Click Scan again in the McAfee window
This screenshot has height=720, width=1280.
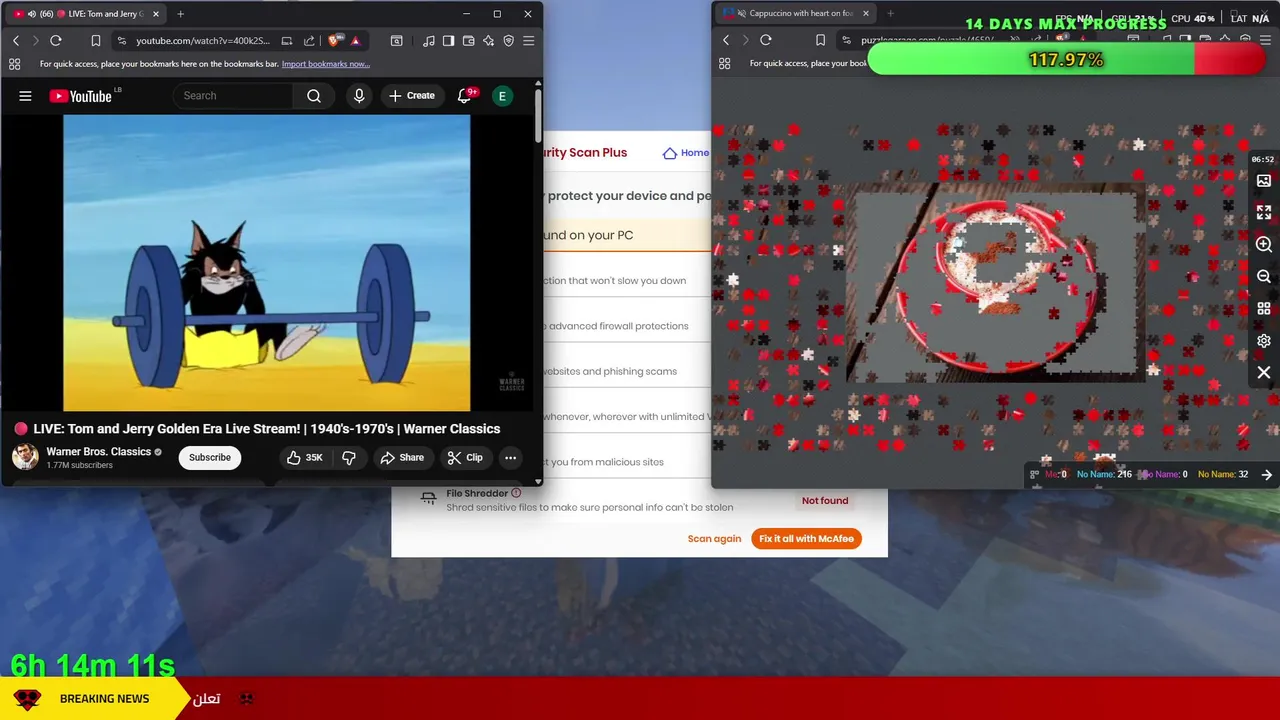pos(714,539)
